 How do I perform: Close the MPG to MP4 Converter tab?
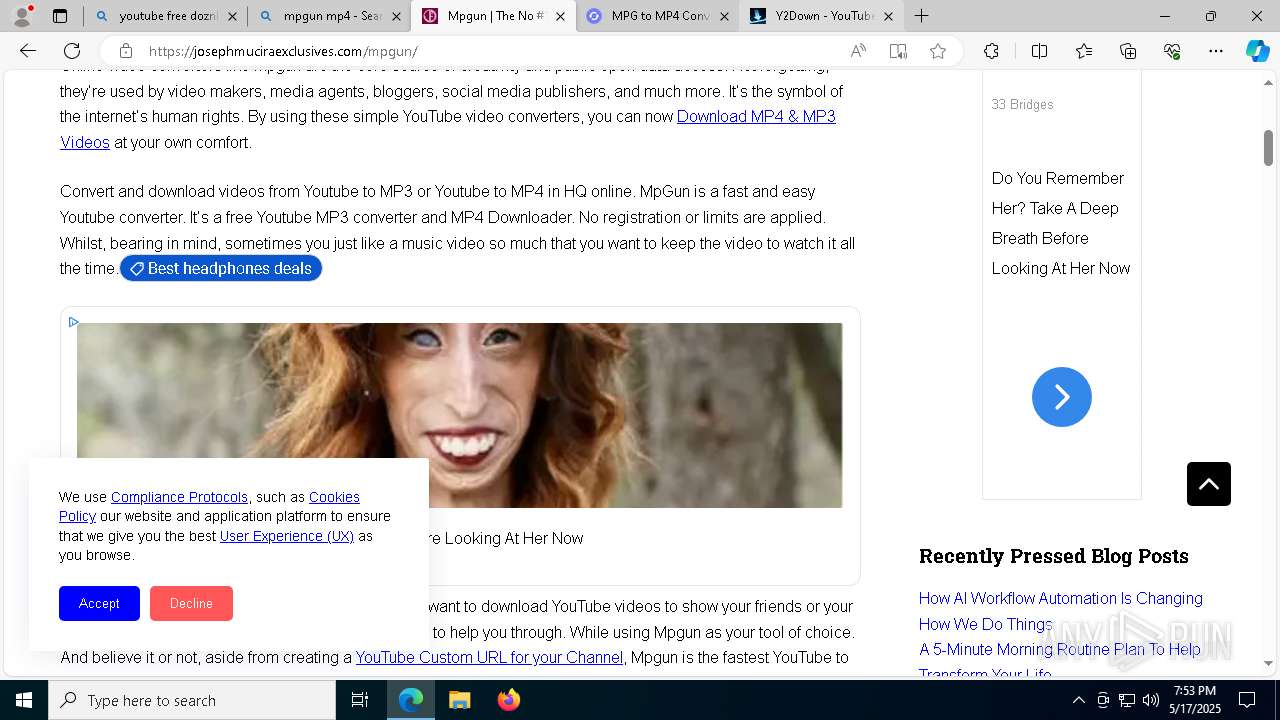click(724, 16)
